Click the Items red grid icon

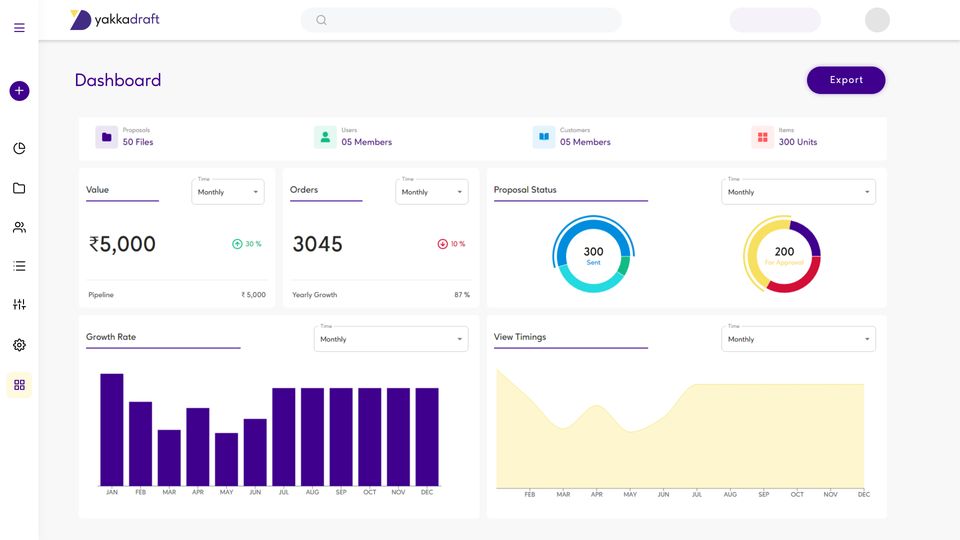[x=762, y=137]
